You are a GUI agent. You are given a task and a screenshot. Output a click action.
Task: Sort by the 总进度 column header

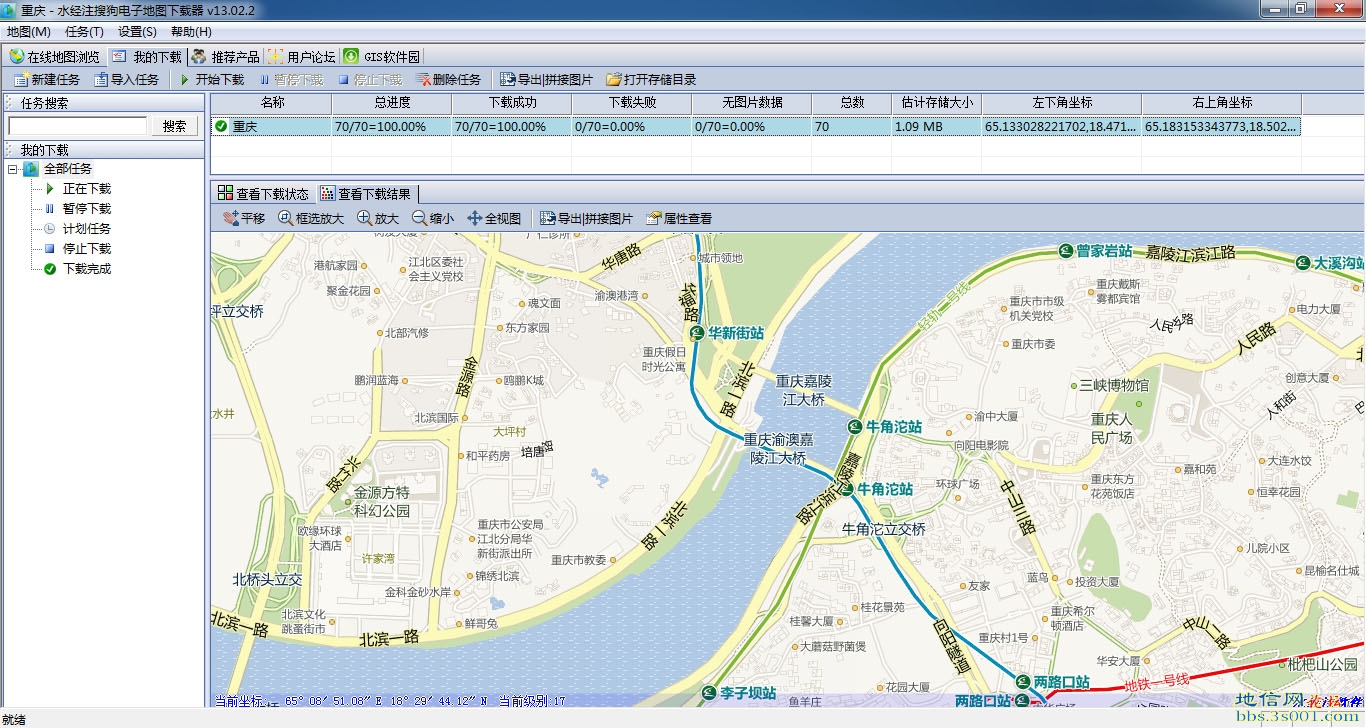point(392,102)
